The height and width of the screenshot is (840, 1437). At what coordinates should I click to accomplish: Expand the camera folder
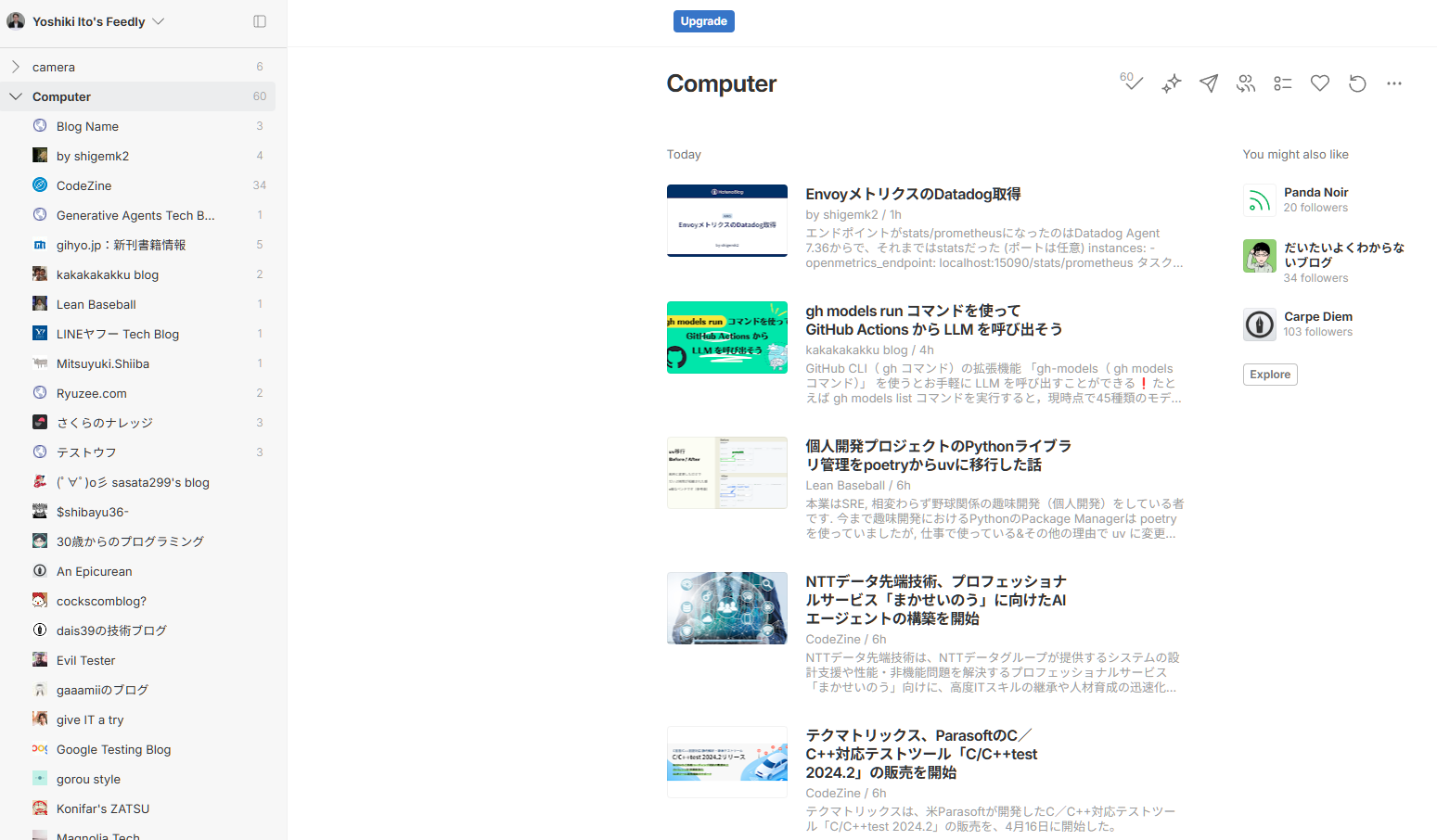(x=16, y=67)
